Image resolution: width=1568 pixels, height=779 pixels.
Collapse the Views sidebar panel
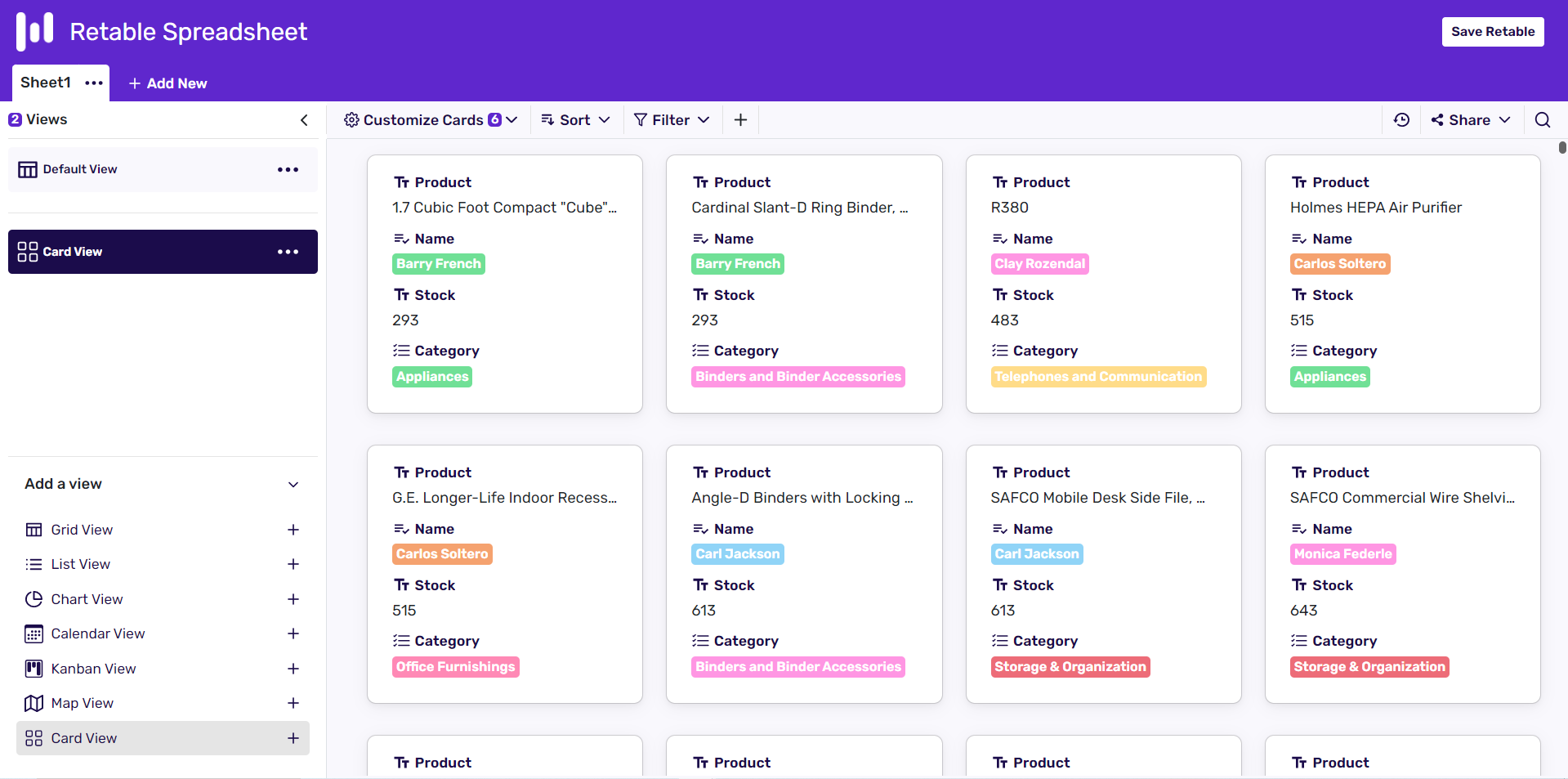[304, 120]
